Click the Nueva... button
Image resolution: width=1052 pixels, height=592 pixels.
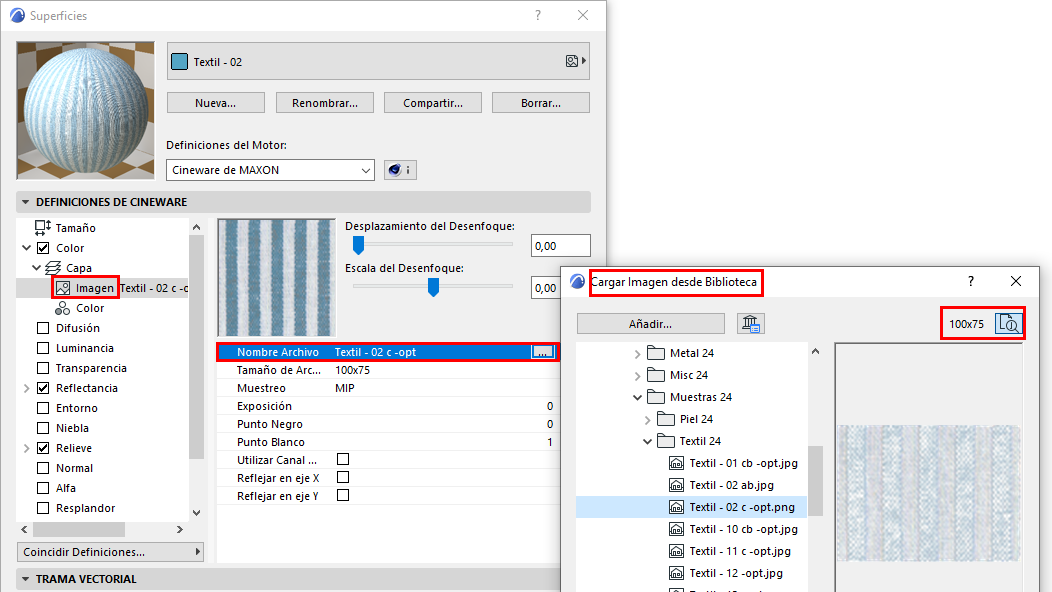(215, 103)
